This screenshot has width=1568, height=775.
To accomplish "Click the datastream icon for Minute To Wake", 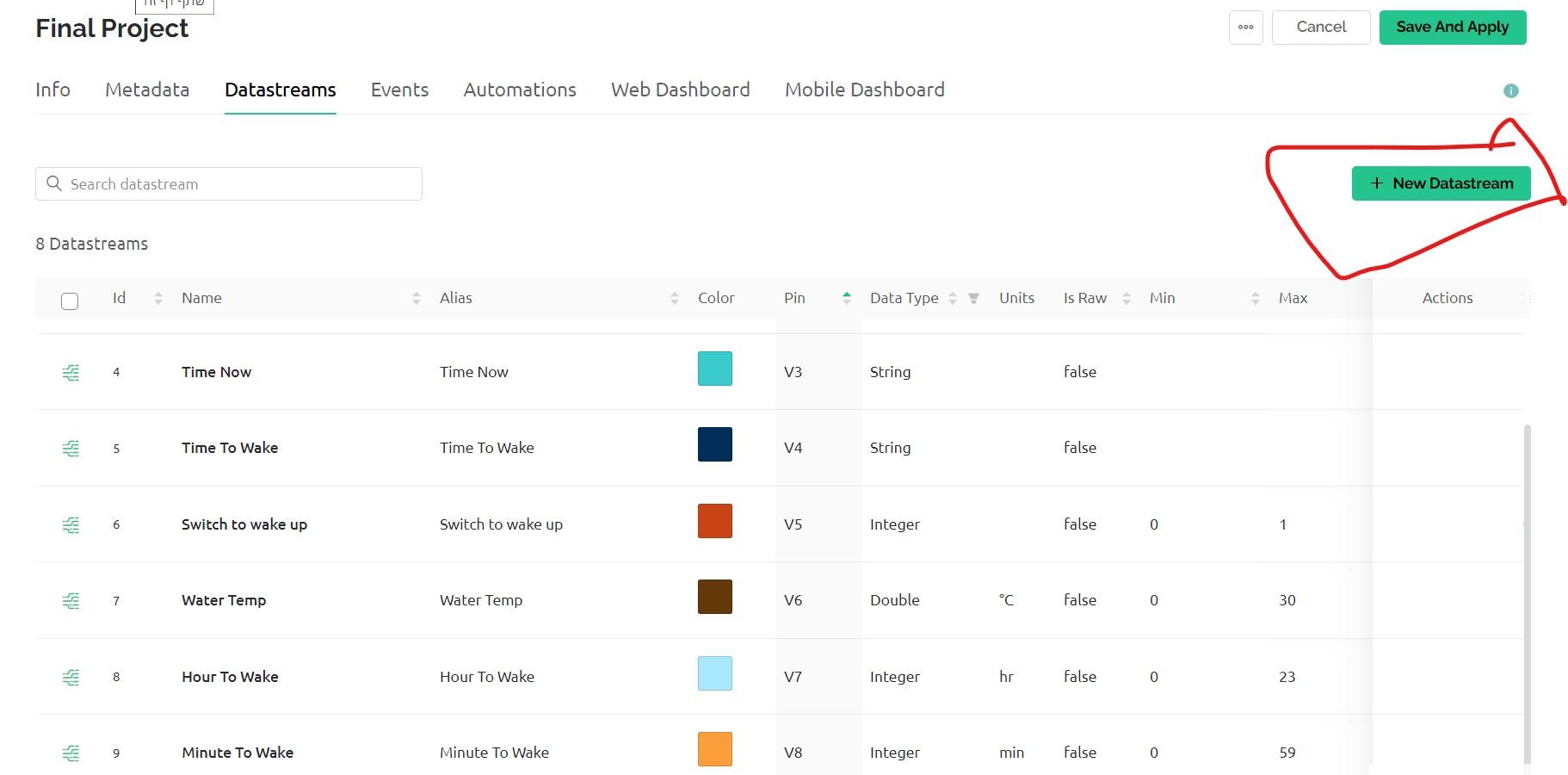I will pyautogui.click(x=71, y=753).
